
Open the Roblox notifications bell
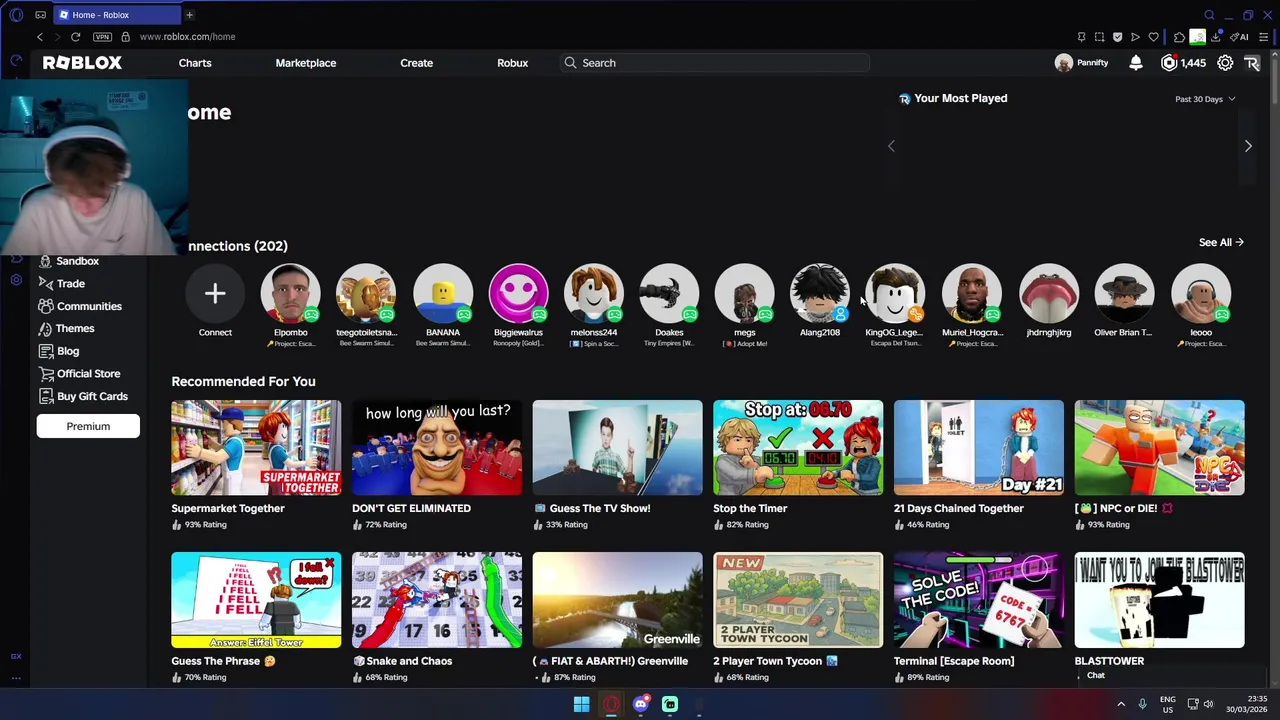point(1136,63)
